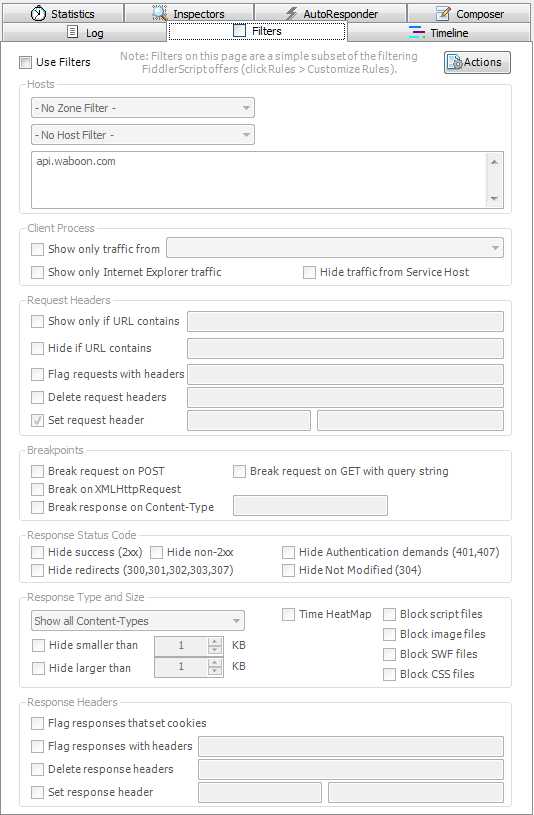Click the Timeline bars icon
This screenshot has width=534, height=815.
[417, 32]
